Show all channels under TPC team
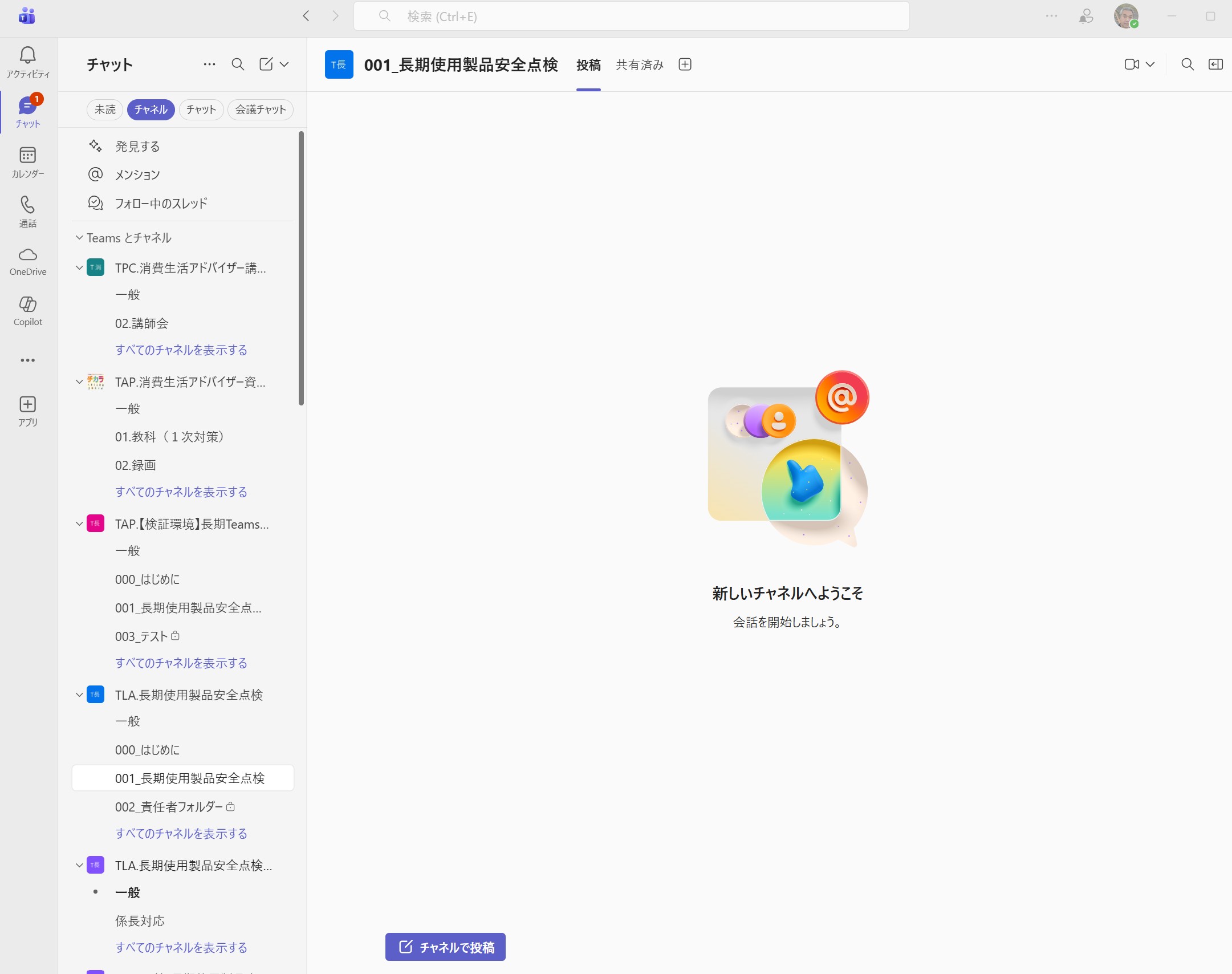Image resolution: width=1232 pixels, height=974 pixels. (x=181, y=350)
